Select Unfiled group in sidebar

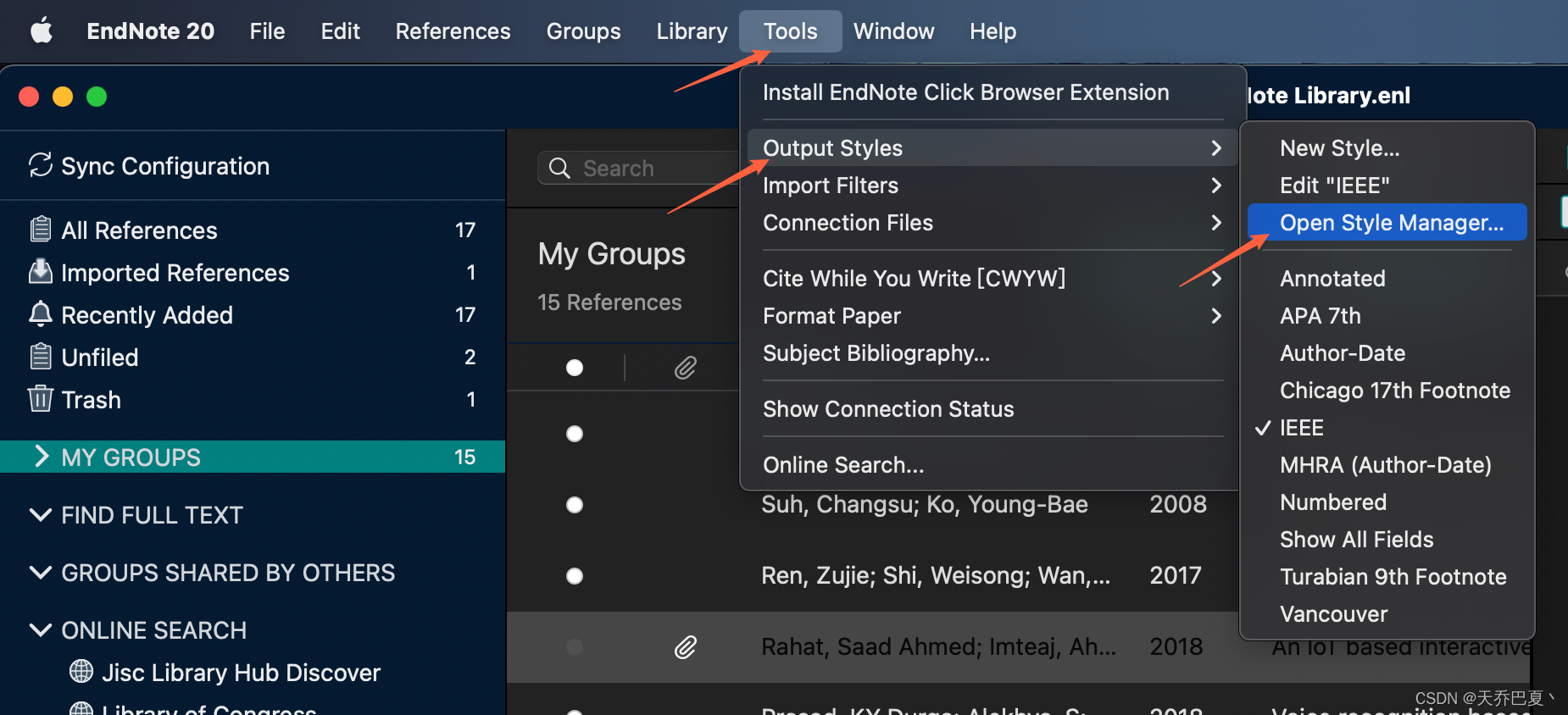click(x=253, y=357)
